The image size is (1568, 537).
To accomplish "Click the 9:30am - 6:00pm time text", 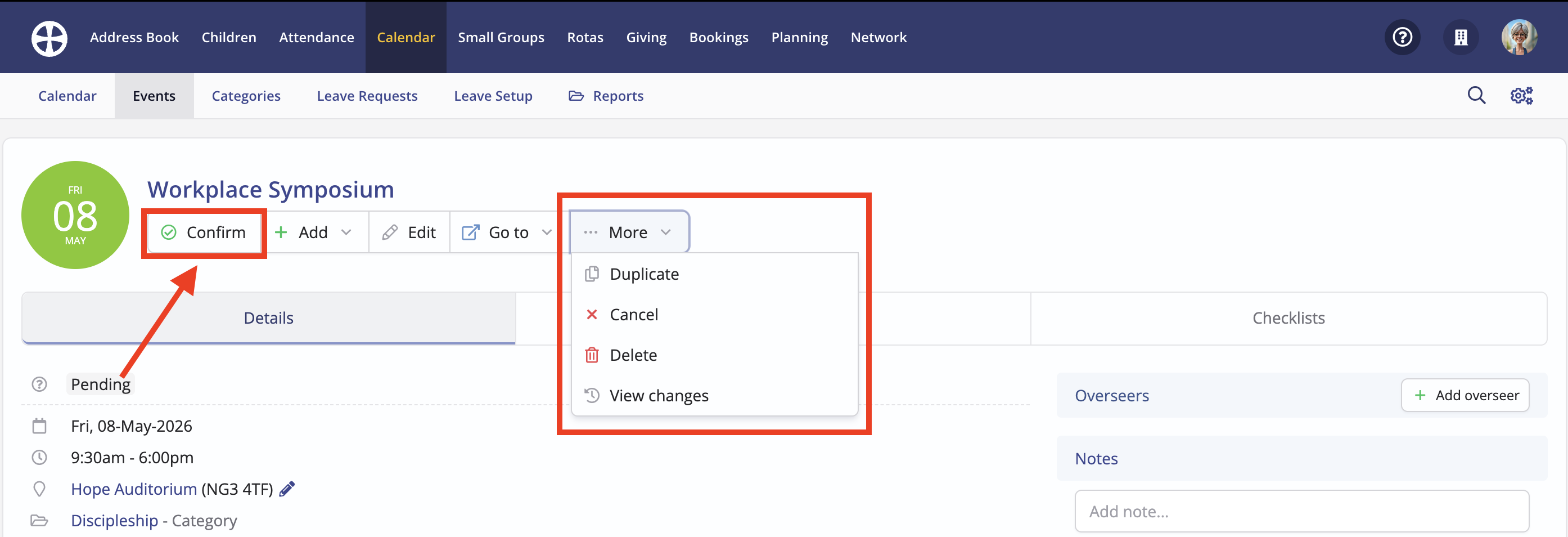I will [132, 457].
